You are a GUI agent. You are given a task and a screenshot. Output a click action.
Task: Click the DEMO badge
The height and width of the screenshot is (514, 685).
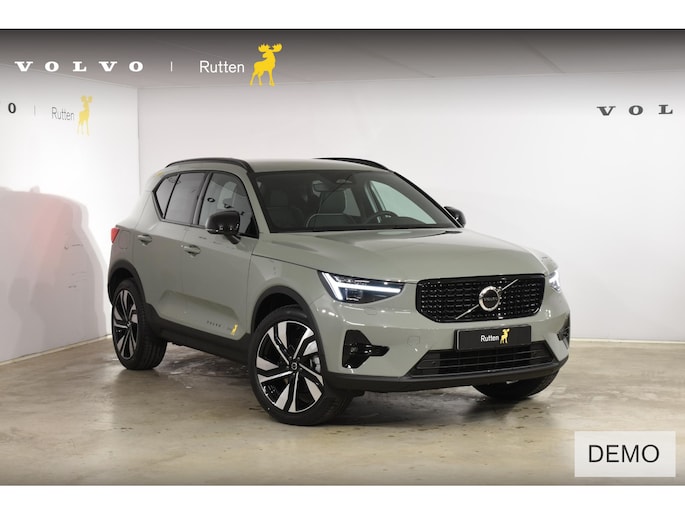coord(625,454)
